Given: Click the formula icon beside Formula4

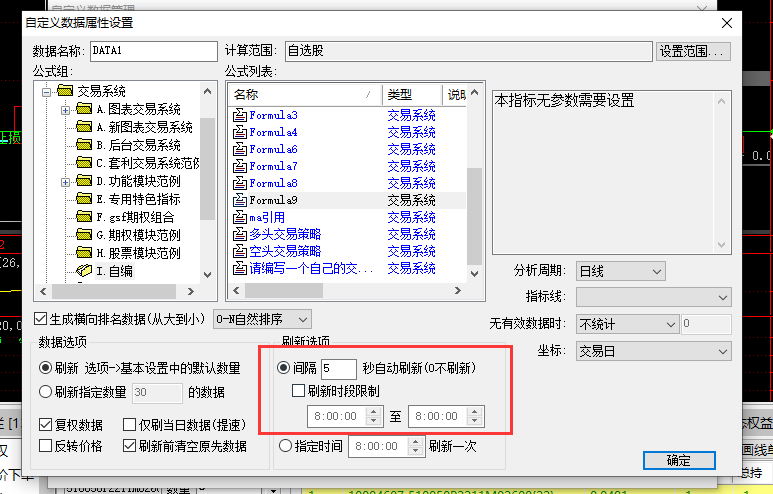Looking at the screenshot, I should [240, 132].
